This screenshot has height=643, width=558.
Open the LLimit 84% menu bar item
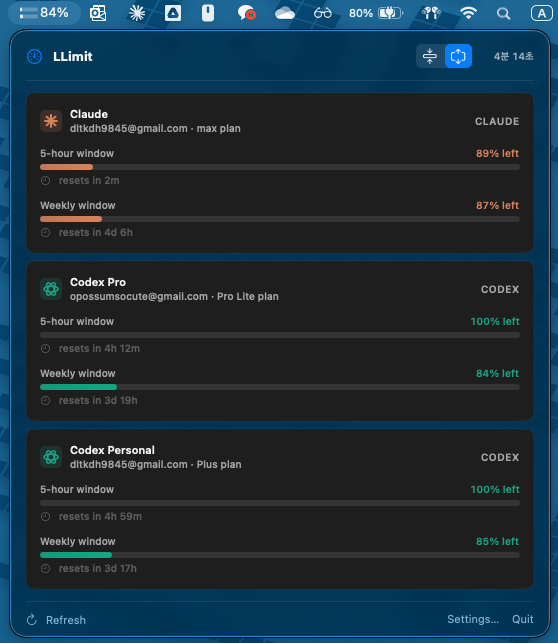[44, 13]
